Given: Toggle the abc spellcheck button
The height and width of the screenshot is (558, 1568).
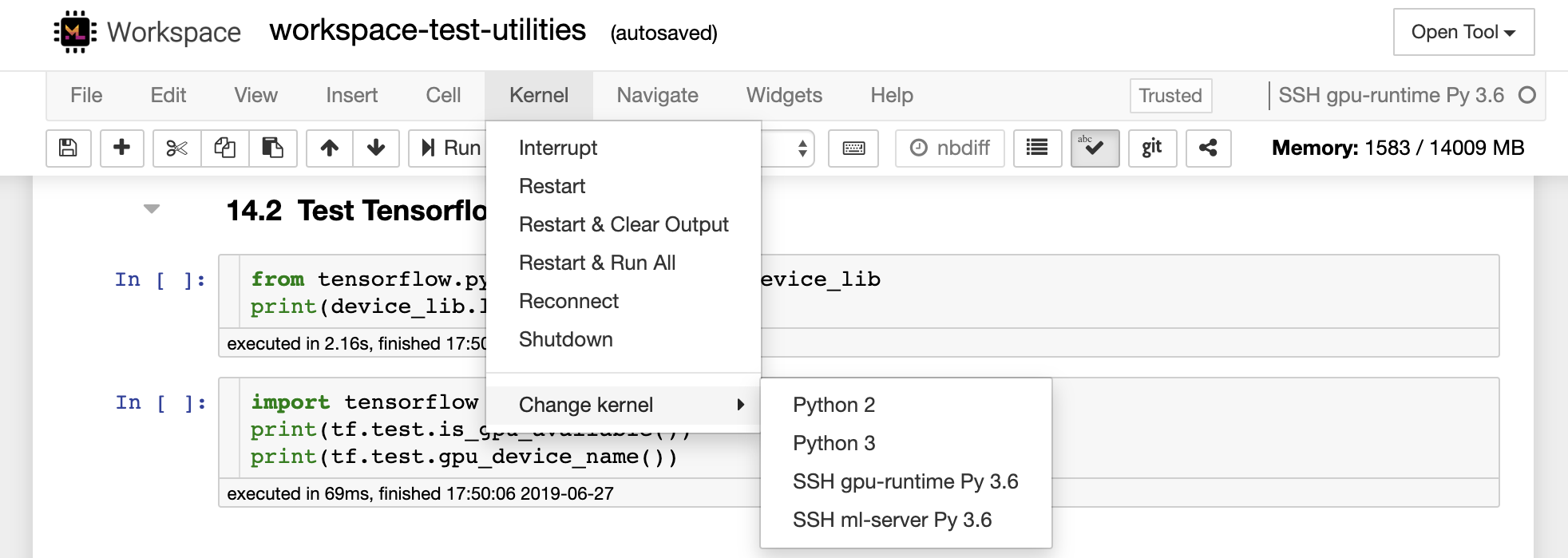Looking at the screenshot, I should point(1095,148).
